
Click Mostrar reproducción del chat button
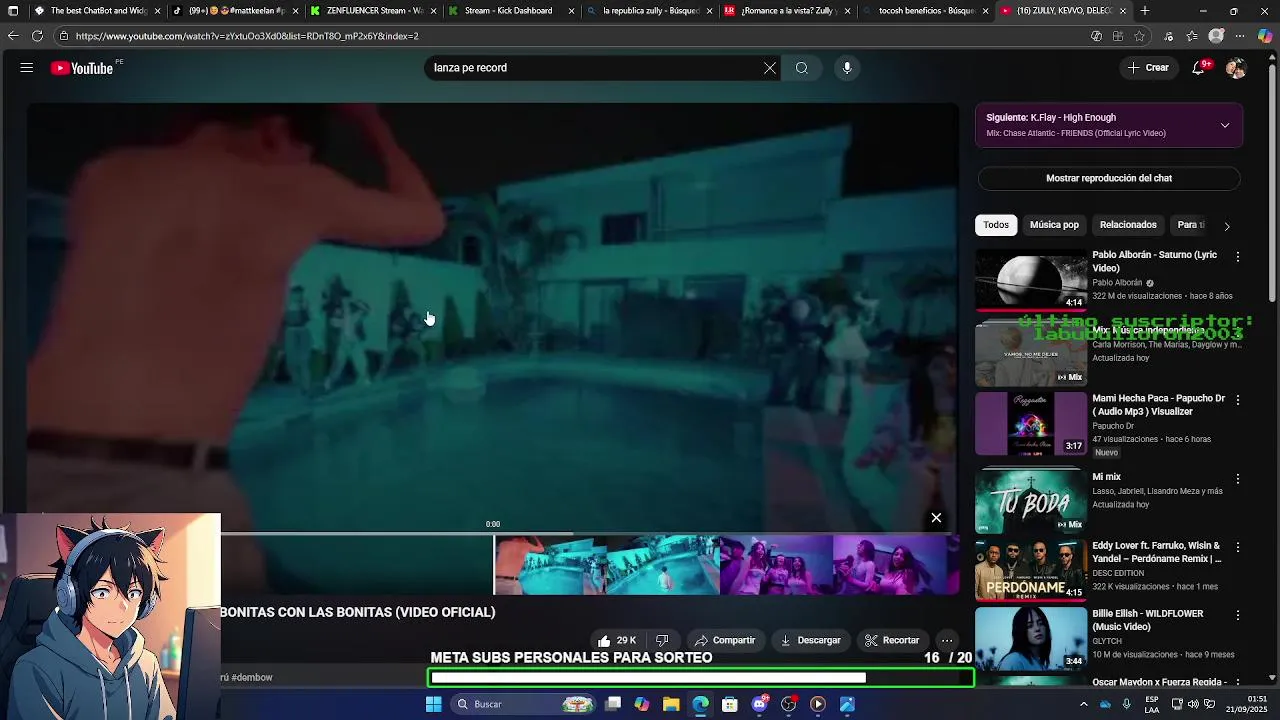(1109, 178)
